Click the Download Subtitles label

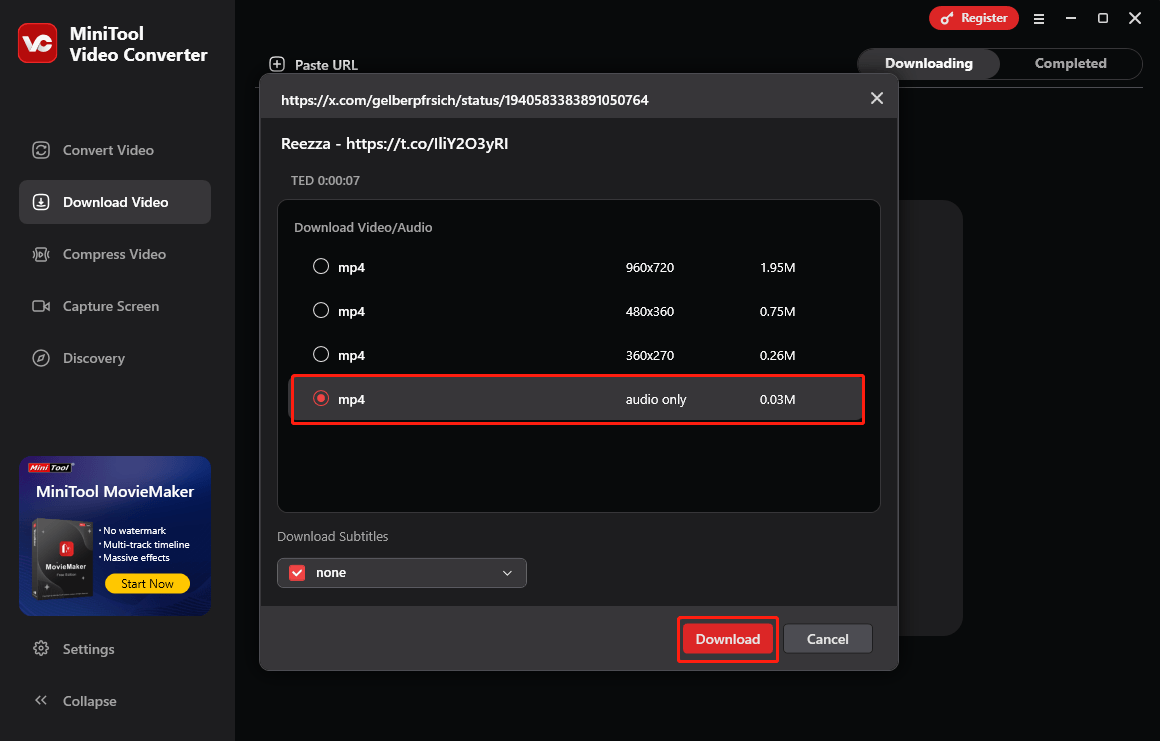pos(332,537)
